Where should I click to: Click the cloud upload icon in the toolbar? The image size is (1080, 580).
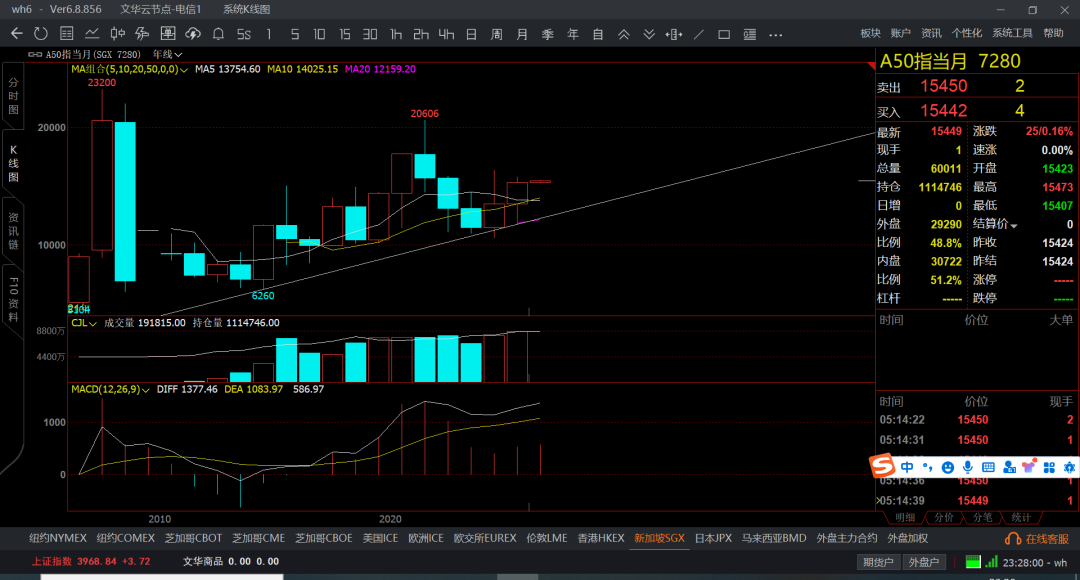coord(194,34)
